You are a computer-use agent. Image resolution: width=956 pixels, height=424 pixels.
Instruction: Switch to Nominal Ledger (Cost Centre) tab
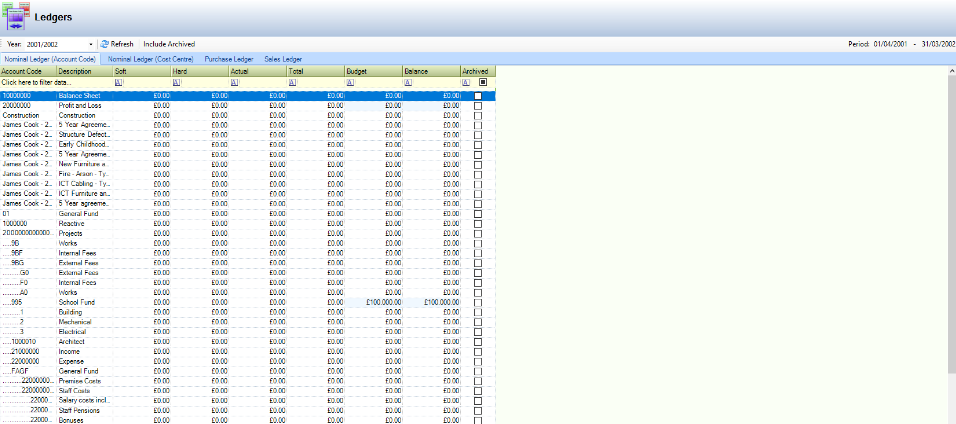click(150, 60)
